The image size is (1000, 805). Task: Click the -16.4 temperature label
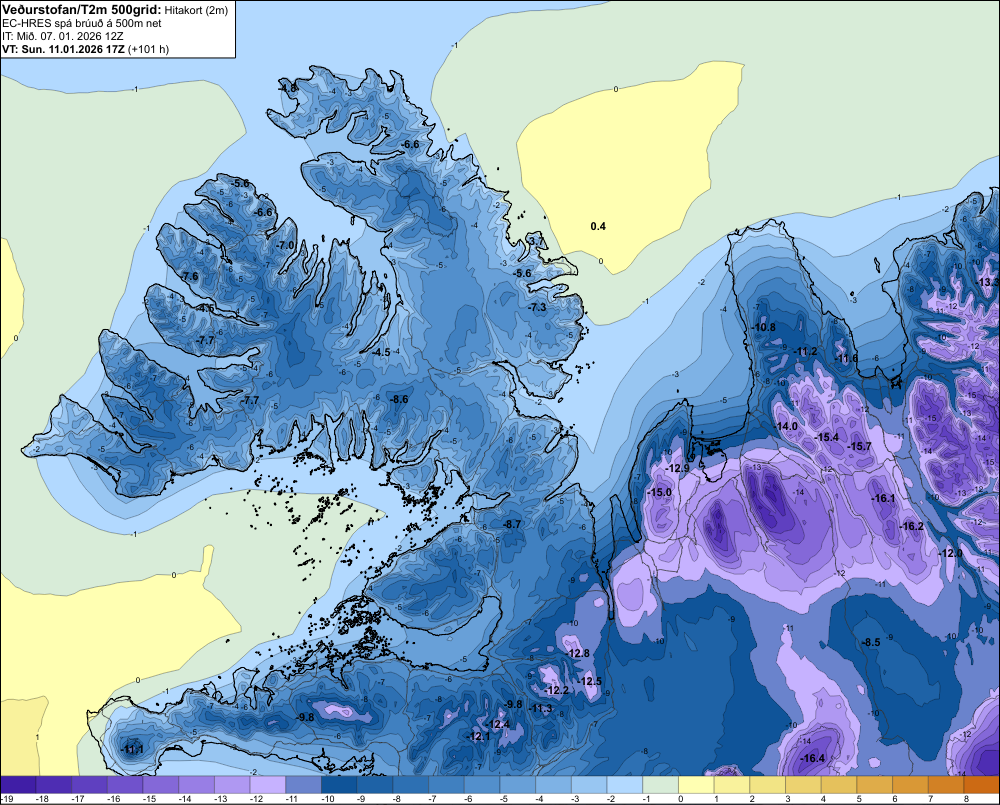coord(812,758)
